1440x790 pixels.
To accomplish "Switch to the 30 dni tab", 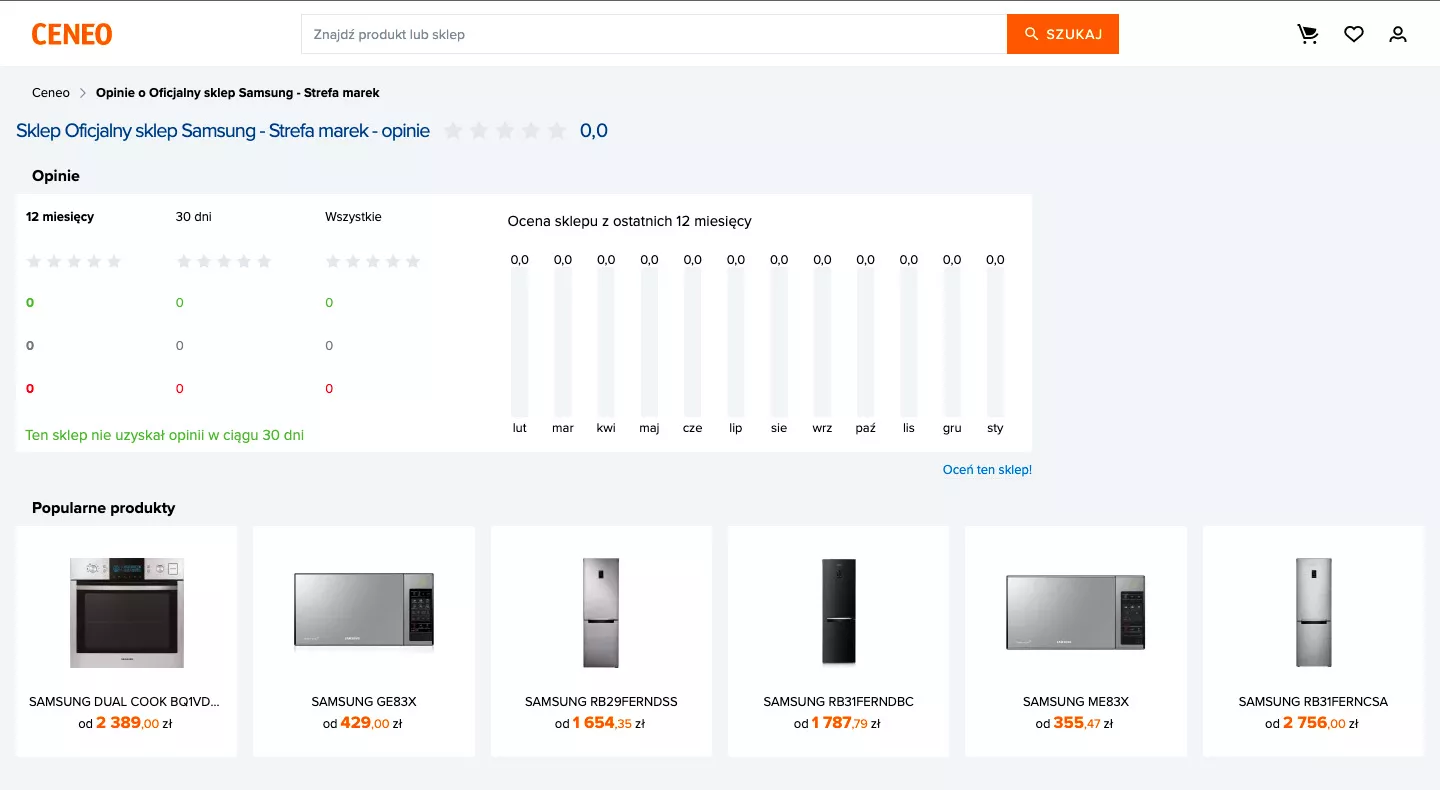I will click(194, 217).
